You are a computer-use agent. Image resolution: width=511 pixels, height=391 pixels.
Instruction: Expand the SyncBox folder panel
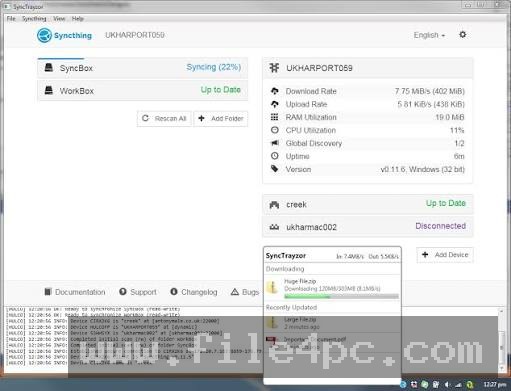143,68
